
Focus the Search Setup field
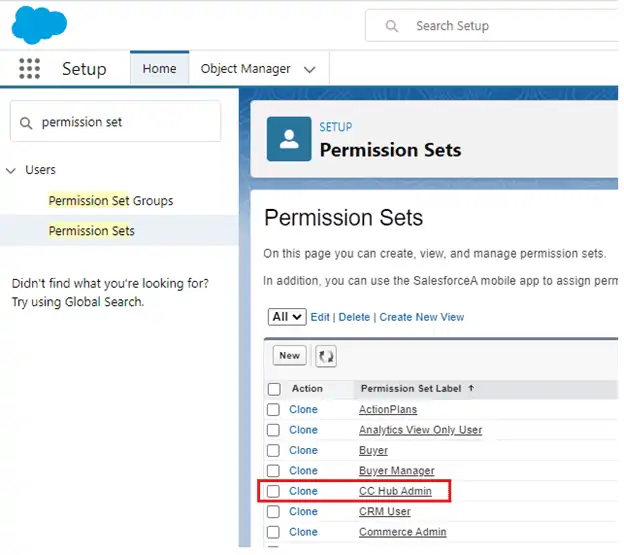[x=492, y=26]
